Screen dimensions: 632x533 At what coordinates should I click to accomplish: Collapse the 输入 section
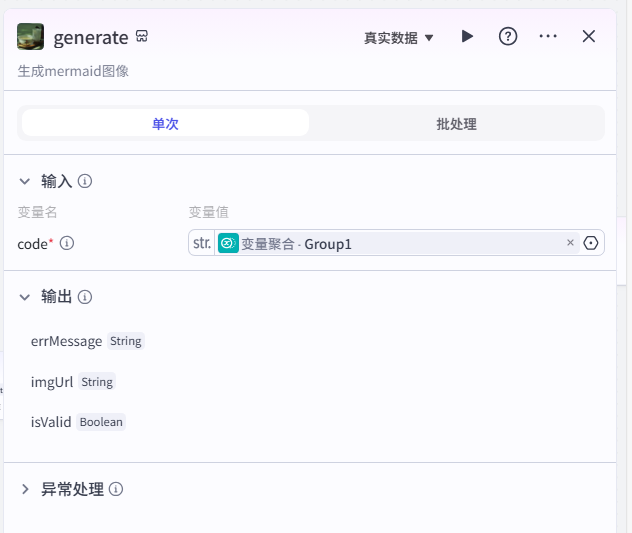(25, 181)
